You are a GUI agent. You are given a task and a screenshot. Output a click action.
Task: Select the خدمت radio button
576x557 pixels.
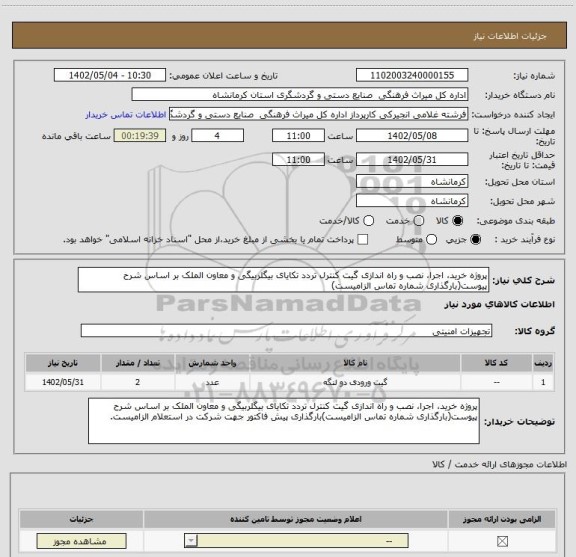coord(419,220)
